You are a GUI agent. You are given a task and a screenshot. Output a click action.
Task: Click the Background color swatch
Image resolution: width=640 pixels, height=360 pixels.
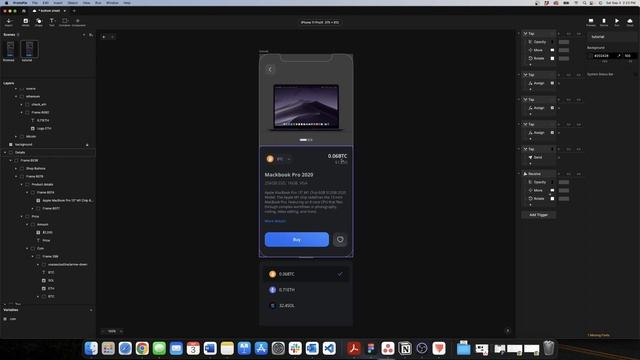(x=591, y=56)
